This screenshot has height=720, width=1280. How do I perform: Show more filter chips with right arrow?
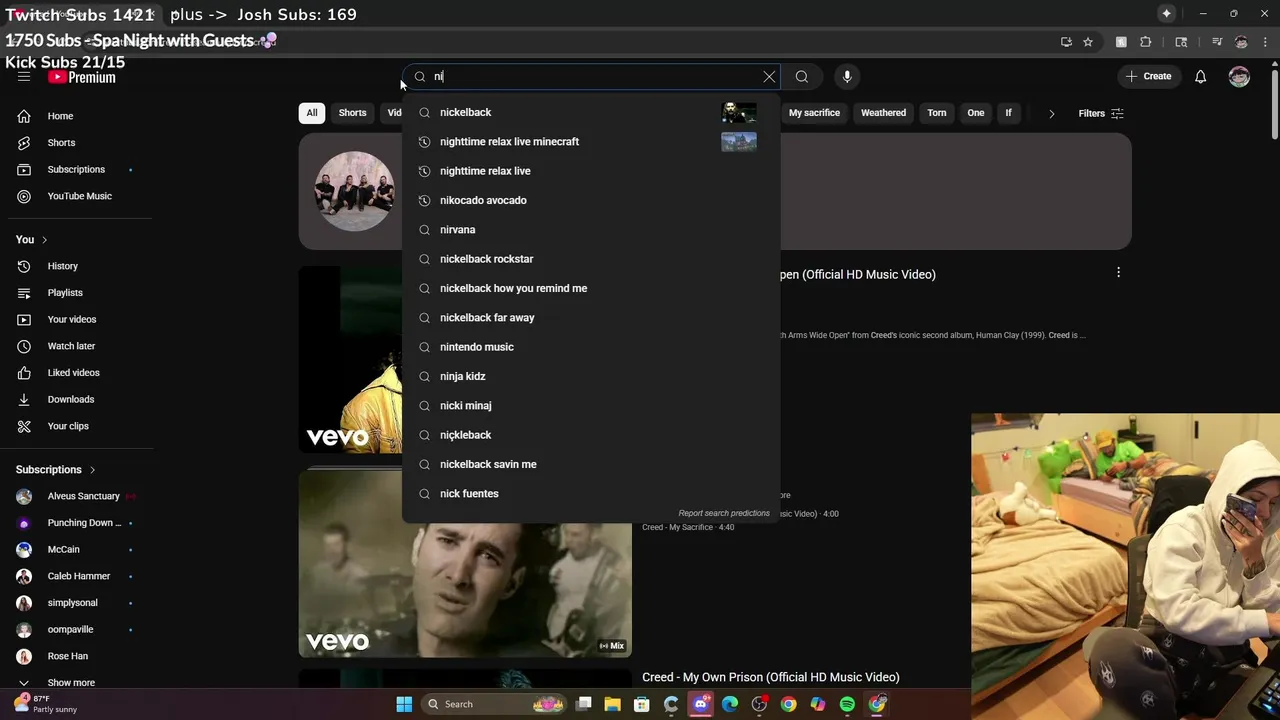tap(1051, 114)
